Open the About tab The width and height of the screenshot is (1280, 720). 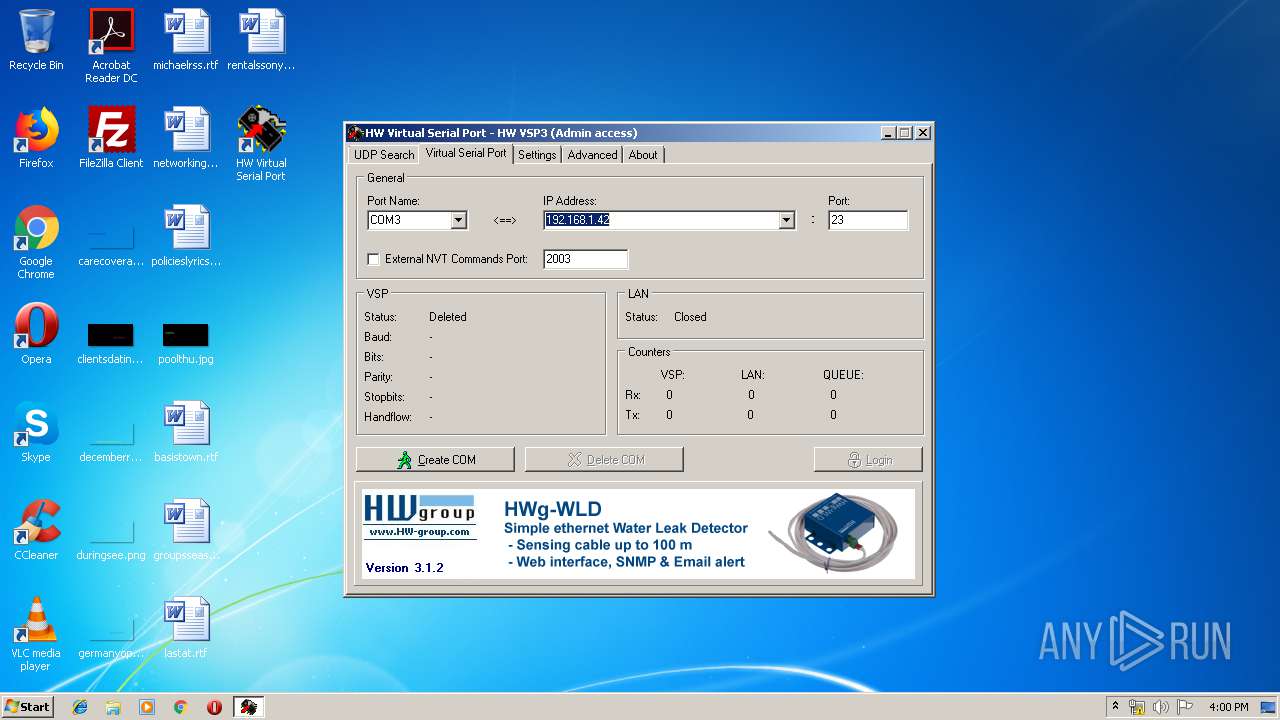[x=643, y=155]
